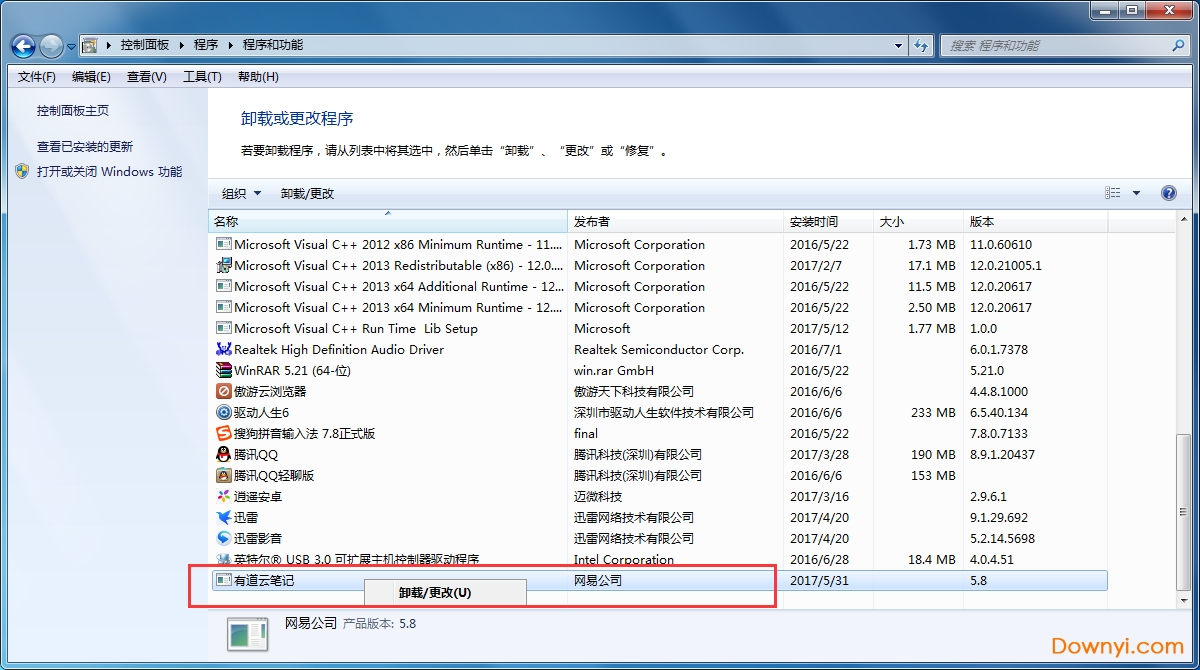Open the 组织 dropdown menu
This screenshot has width=1200, height=670.
(241, 193)
